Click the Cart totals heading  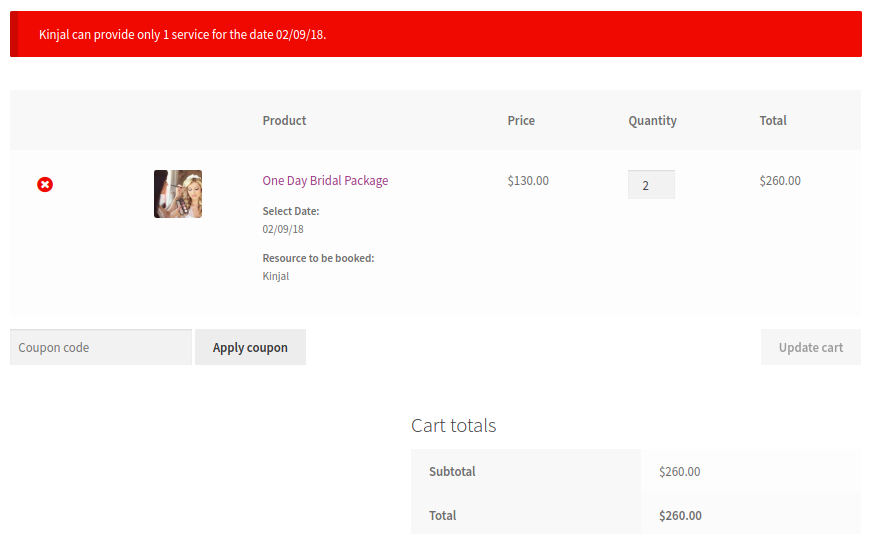click(x=453, y=425)
